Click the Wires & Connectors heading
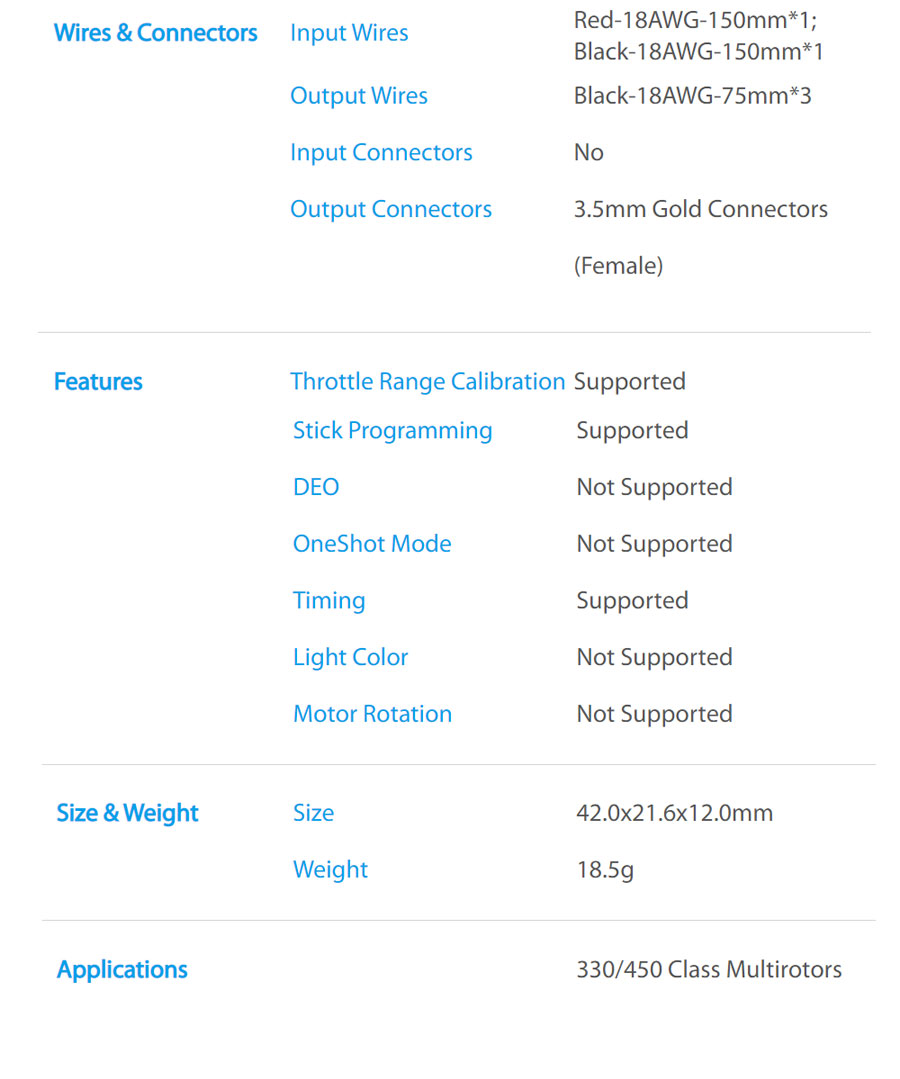This screenshot has width=900, height=1079. click(x=156, y=32)
